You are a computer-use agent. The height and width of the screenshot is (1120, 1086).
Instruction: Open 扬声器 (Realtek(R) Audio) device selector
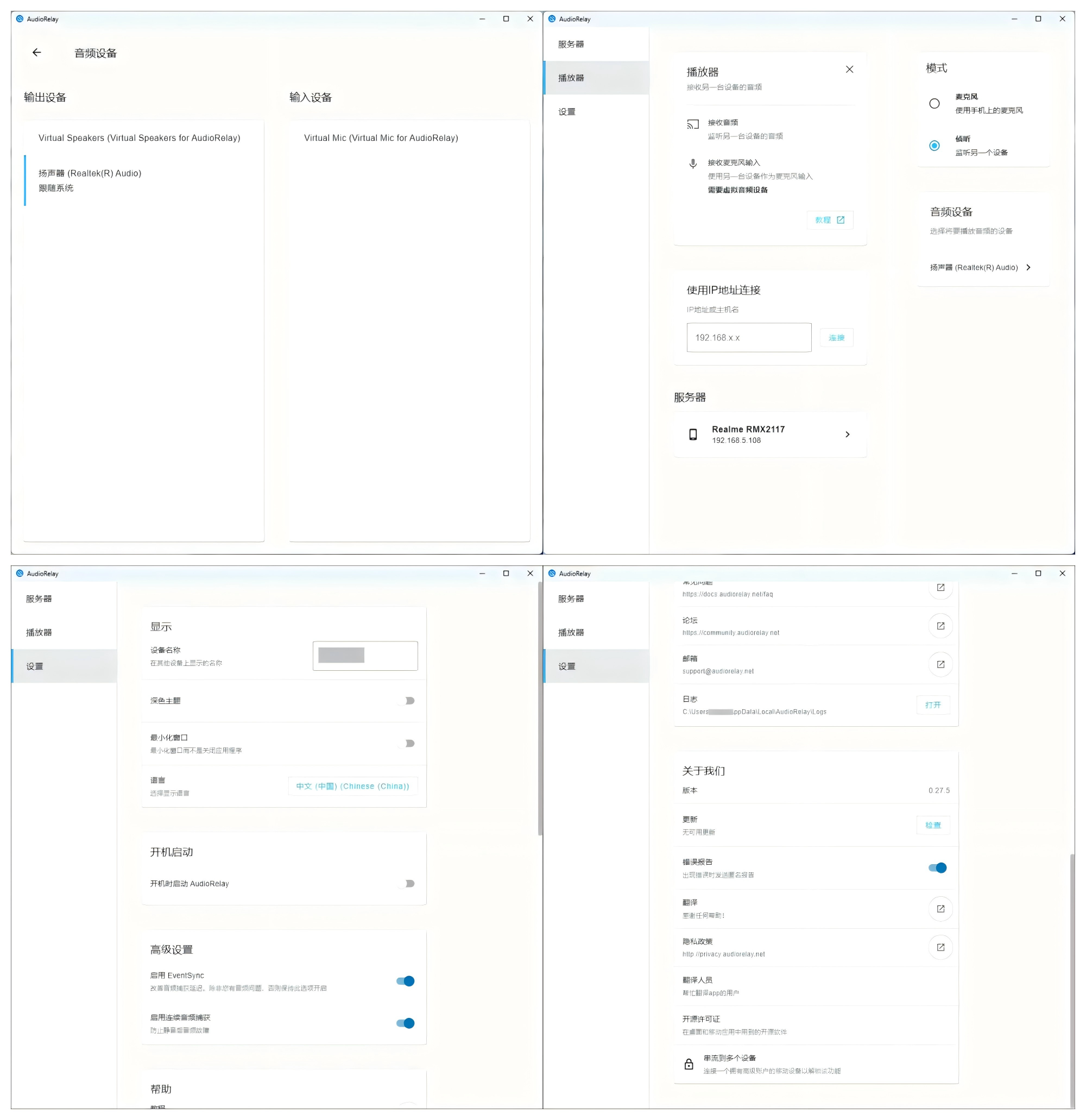[980, 267]
